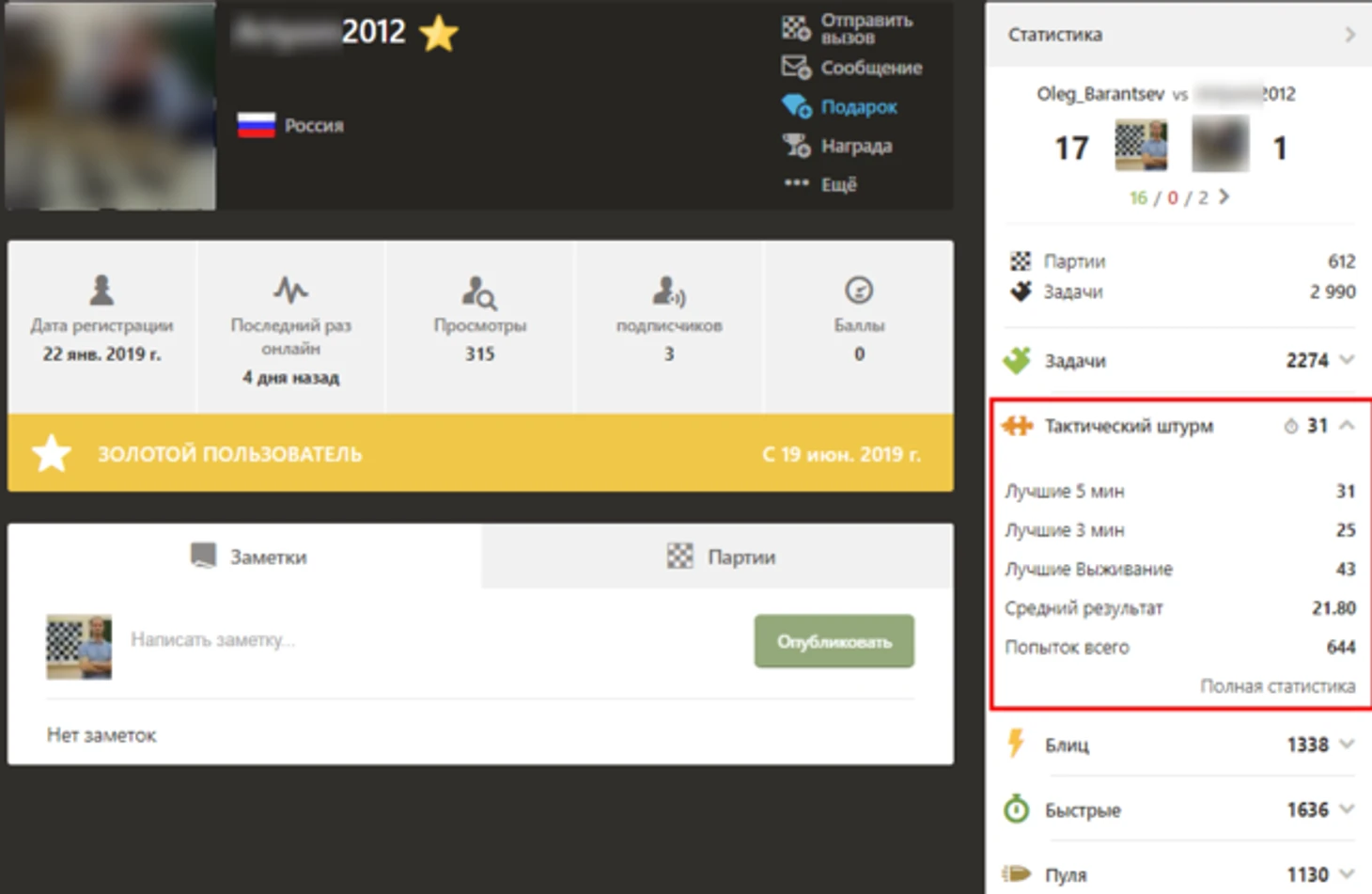The image size is (1372, 894).
Task: Expand the Пуля 1130 rating section
Action: coord(1348,874)
